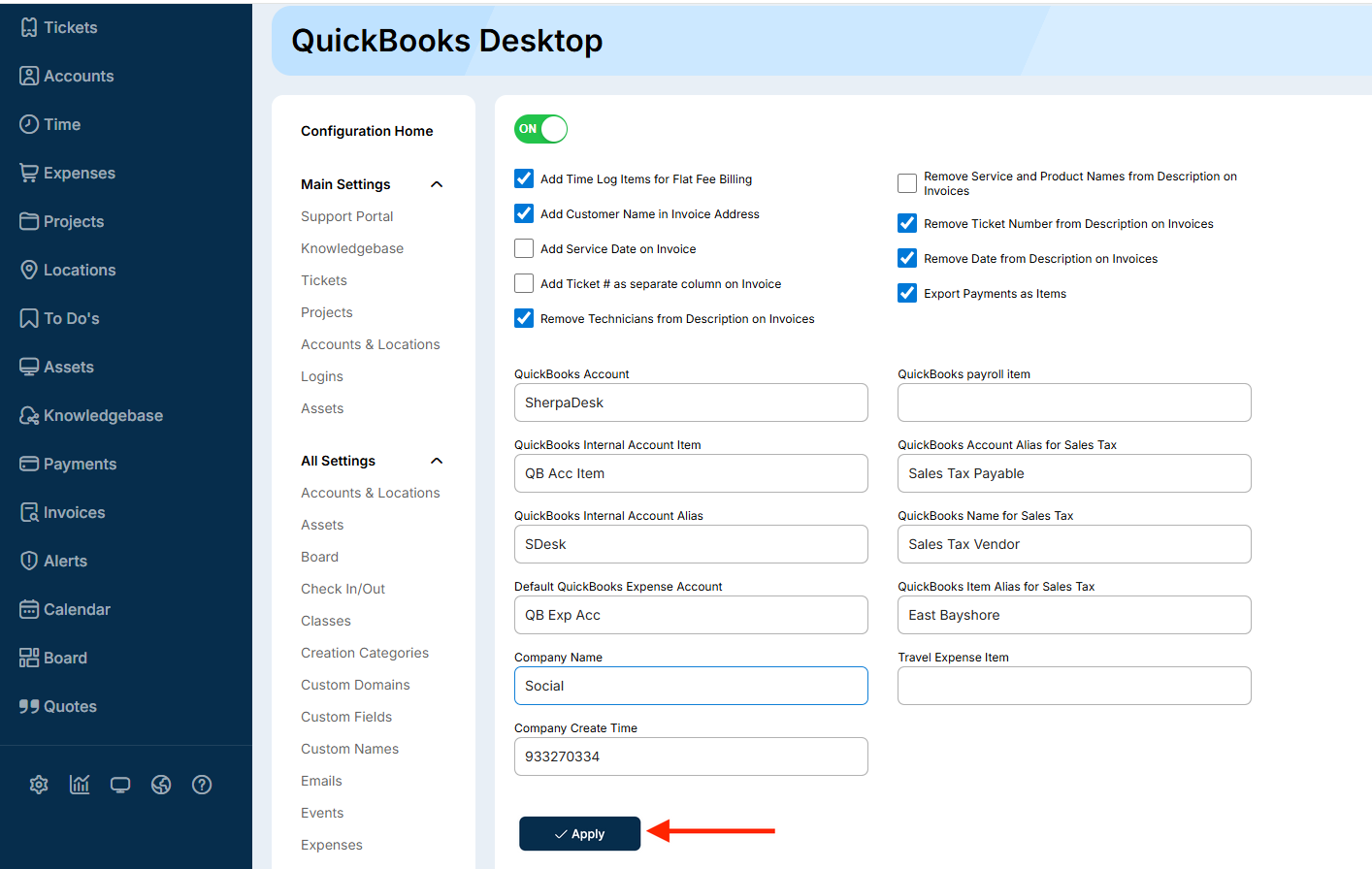Open Custom Names settings

click(x=350, y=749)
